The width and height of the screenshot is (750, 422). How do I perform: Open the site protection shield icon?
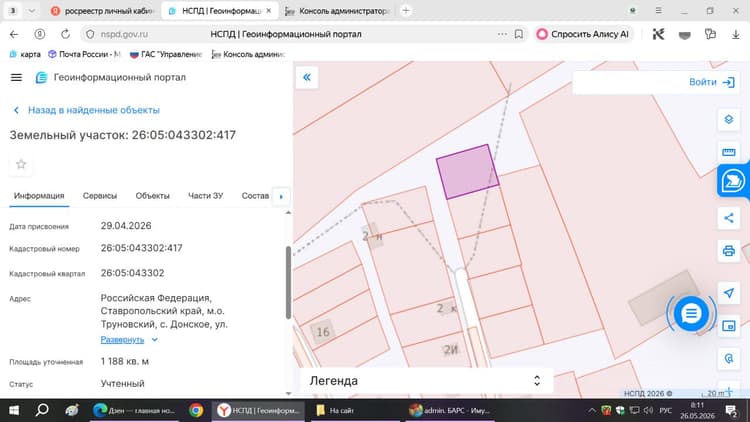pyautogui.click(x=90, y=34)
